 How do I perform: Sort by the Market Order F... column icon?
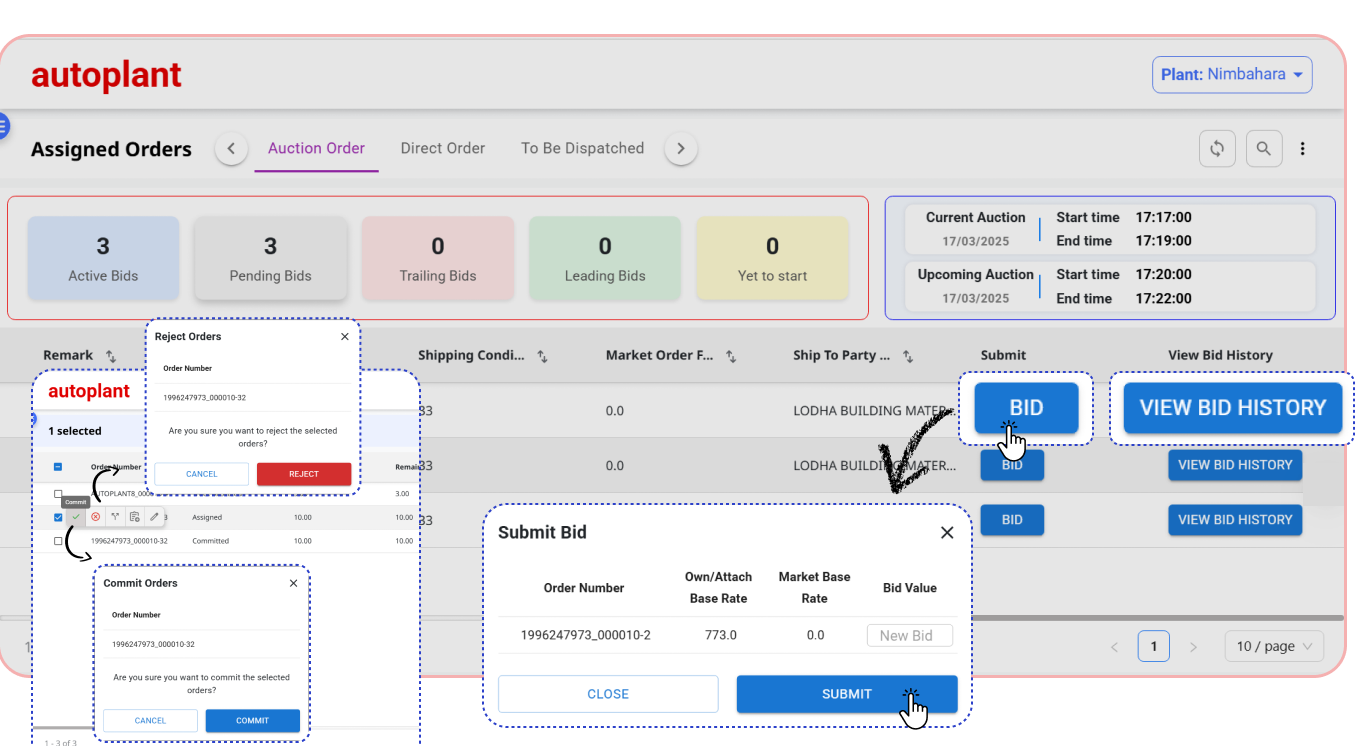pos(731,356)
